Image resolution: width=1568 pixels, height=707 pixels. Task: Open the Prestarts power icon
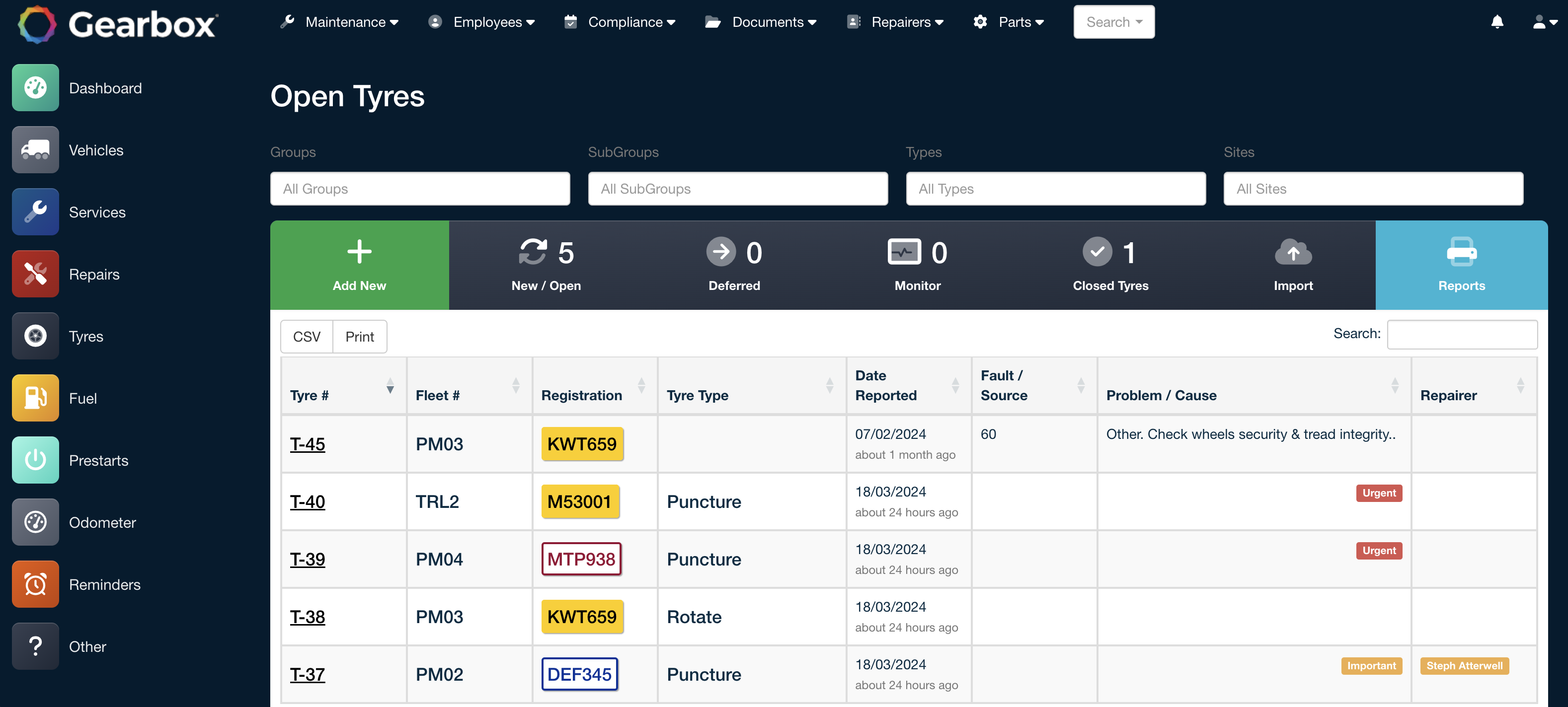pyautogui.click(x=35, y=460)
